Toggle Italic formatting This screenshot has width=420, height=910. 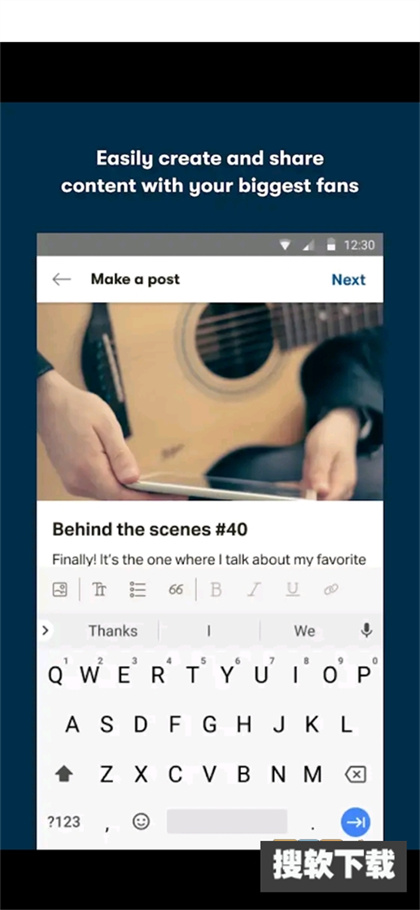254,590
